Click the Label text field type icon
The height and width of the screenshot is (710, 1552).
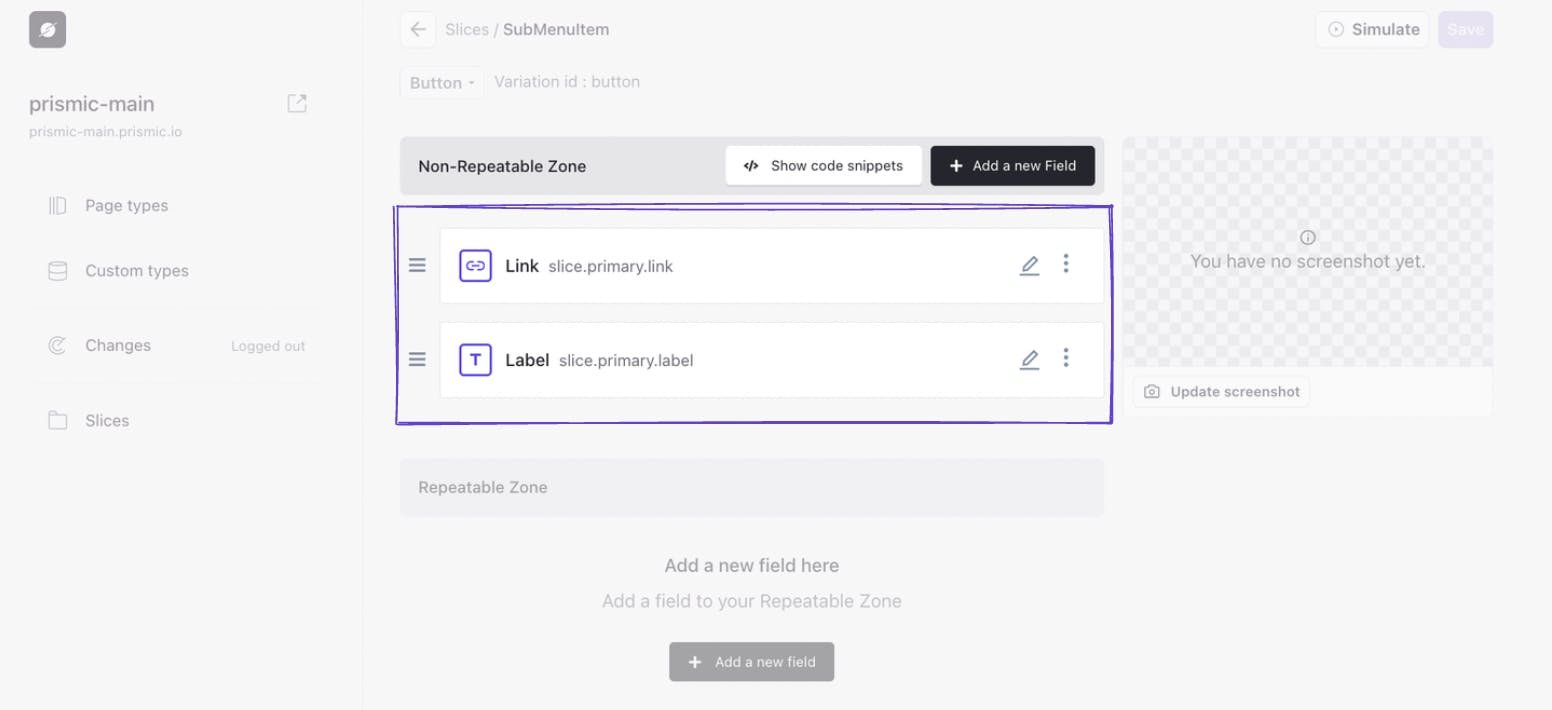(x=475, y=360)
